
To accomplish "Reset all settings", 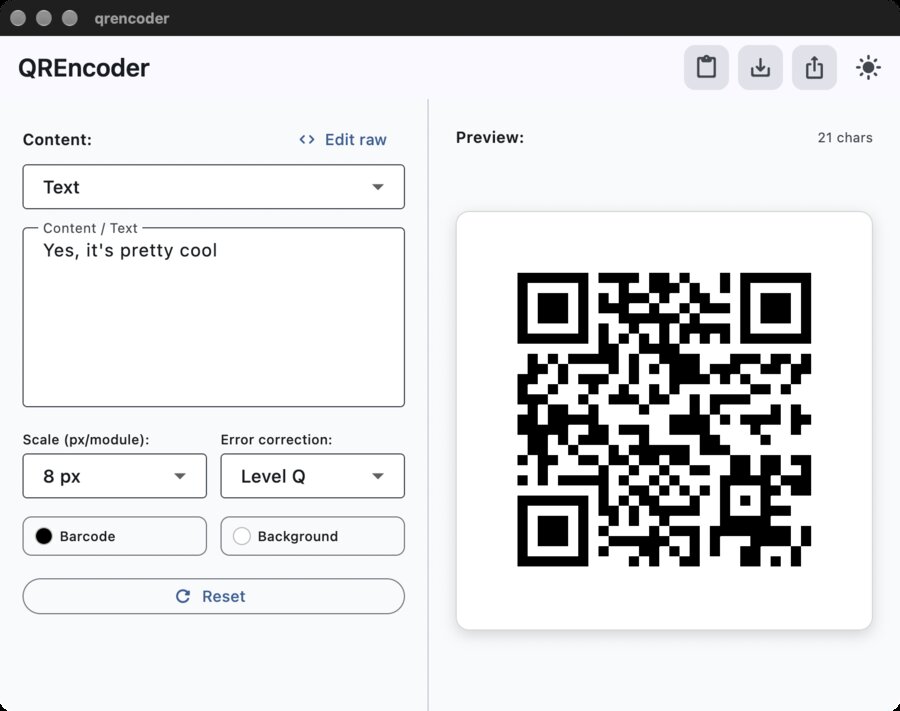I will 214,596.
